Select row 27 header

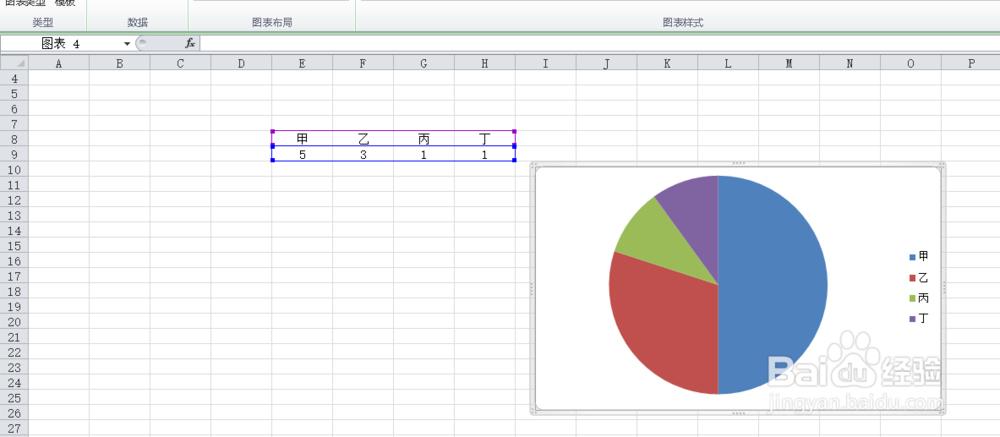14,429
